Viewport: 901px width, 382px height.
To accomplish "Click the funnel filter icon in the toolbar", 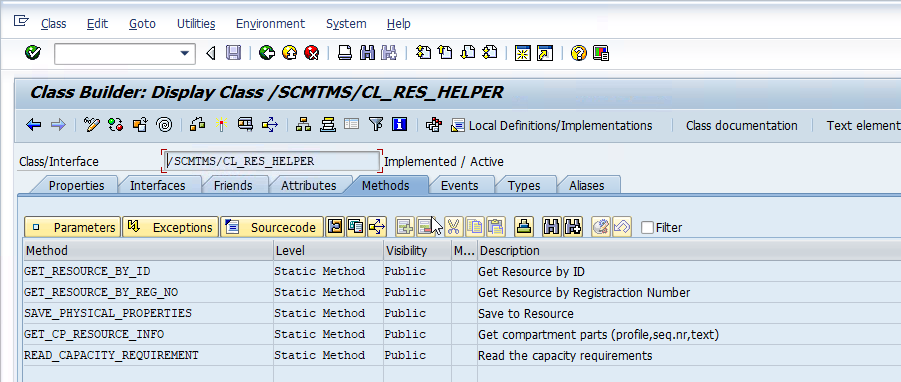I will pyautogui.click(x=376, y=125).
